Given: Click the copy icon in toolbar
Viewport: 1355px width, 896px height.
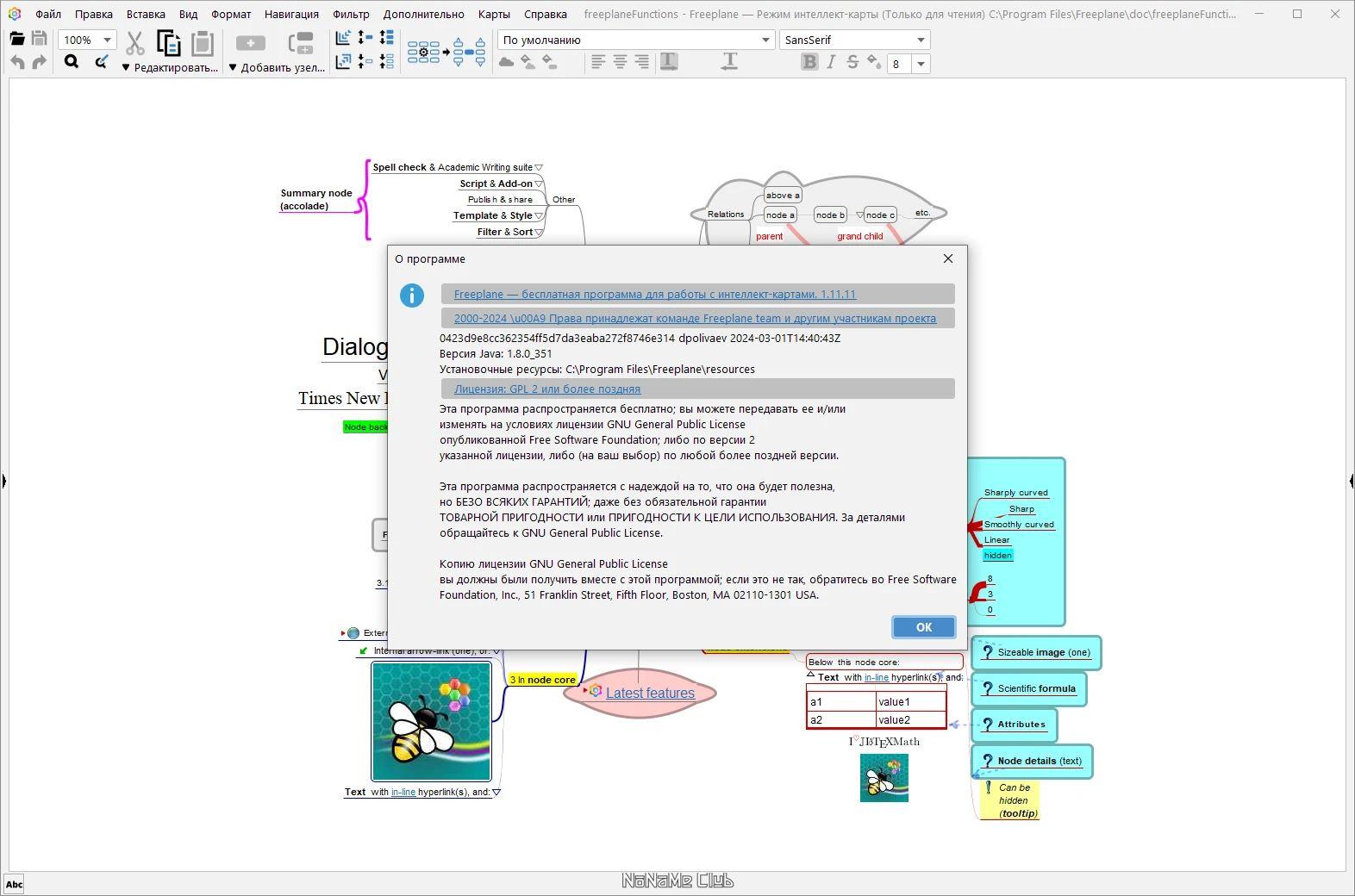Looking at the screenshot, I should (168, 42).
